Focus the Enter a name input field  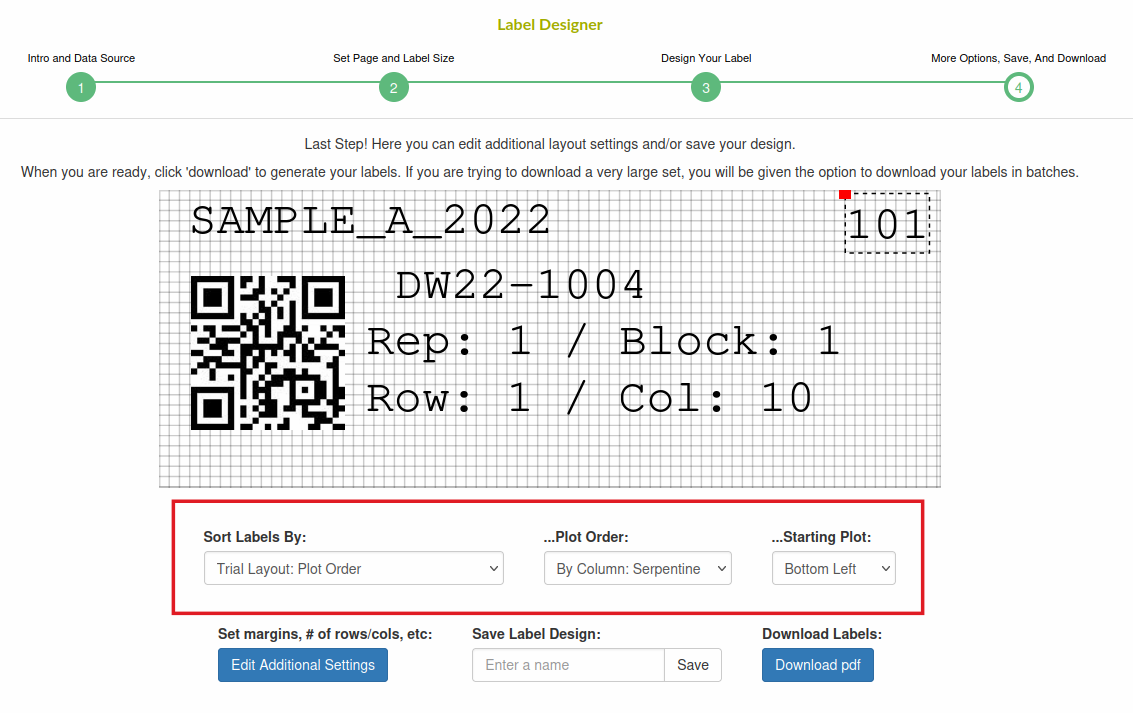[568, 665]
